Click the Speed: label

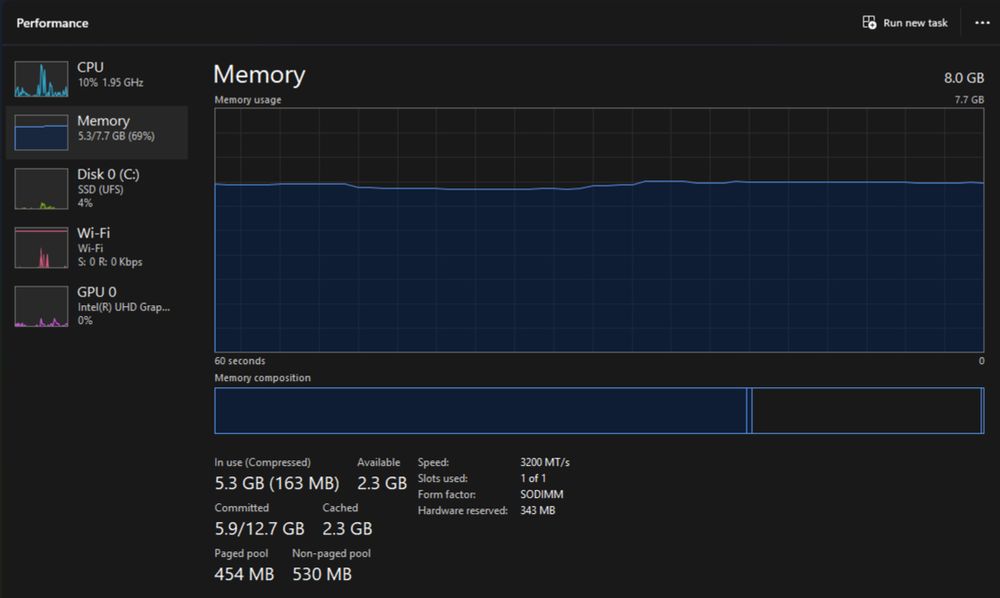click(x=433, y=462)
